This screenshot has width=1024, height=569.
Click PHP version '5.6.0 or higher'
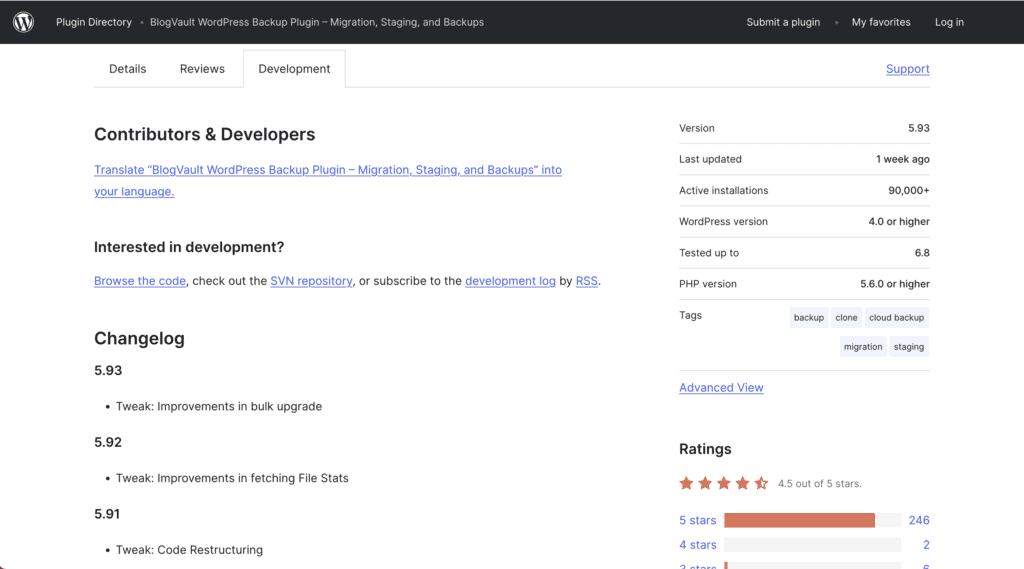click(895, 284)
